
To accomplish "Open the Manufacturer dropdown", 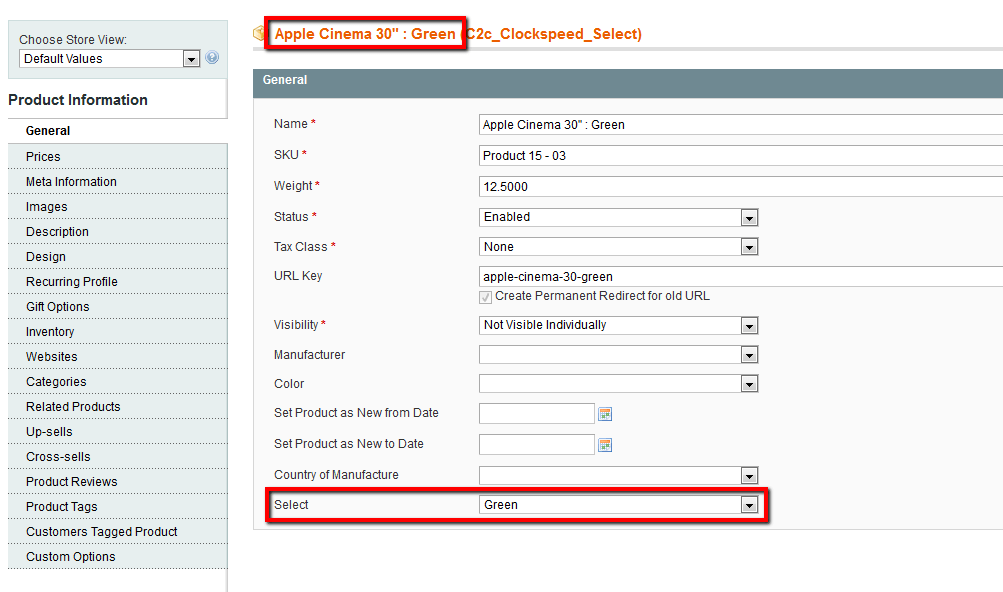I will 619,355.
